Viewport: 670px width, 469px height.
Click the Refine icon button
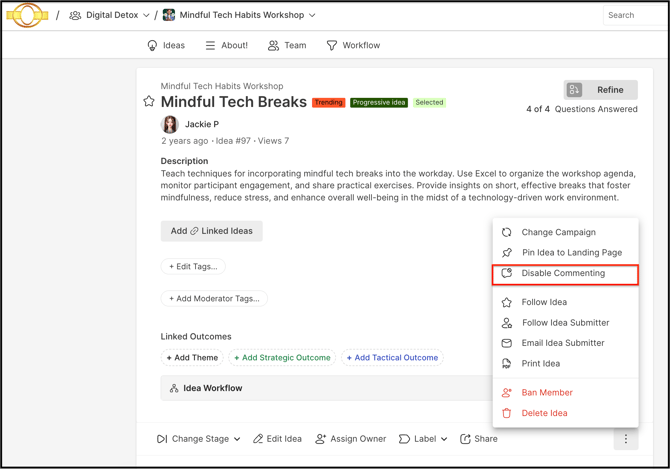(574, 90)
